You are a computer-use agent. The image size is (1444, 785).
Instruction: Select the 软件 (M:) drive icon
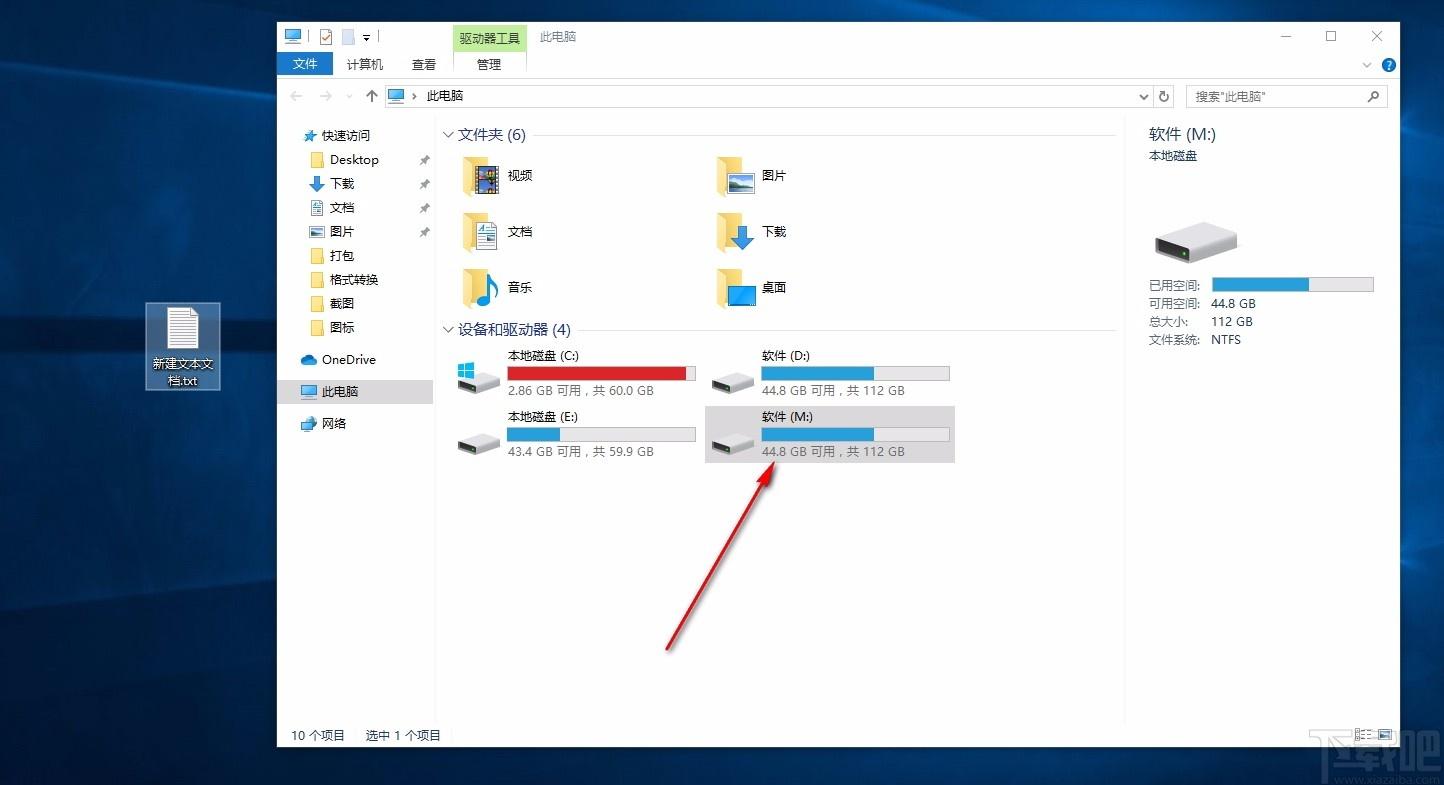pyautogui.click(x=733, y=443)
